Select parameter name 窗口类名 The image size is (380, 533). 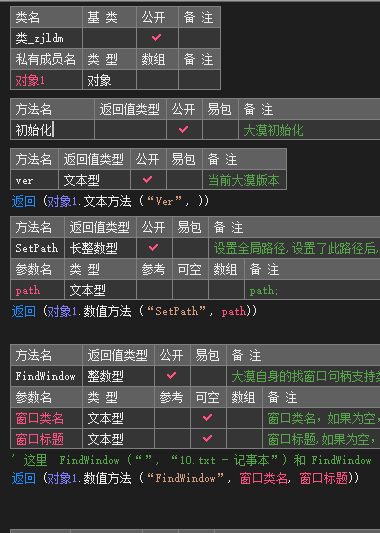tap(47, 418)
